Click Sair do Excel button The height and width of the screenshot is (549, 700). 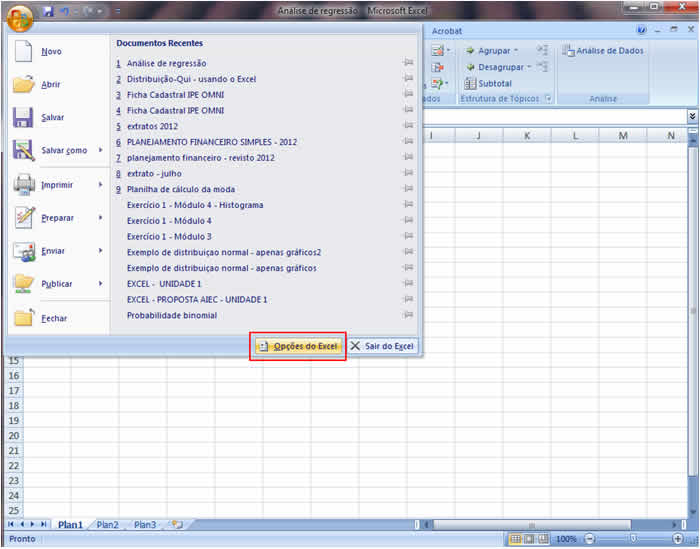click(x=382, y=346)
